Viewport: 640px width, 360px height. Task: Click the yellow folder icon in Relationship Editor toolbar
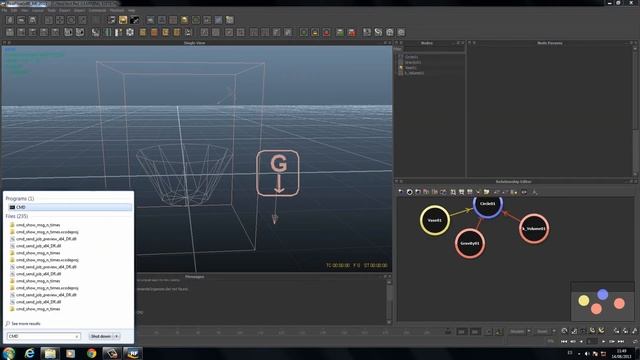487,192
